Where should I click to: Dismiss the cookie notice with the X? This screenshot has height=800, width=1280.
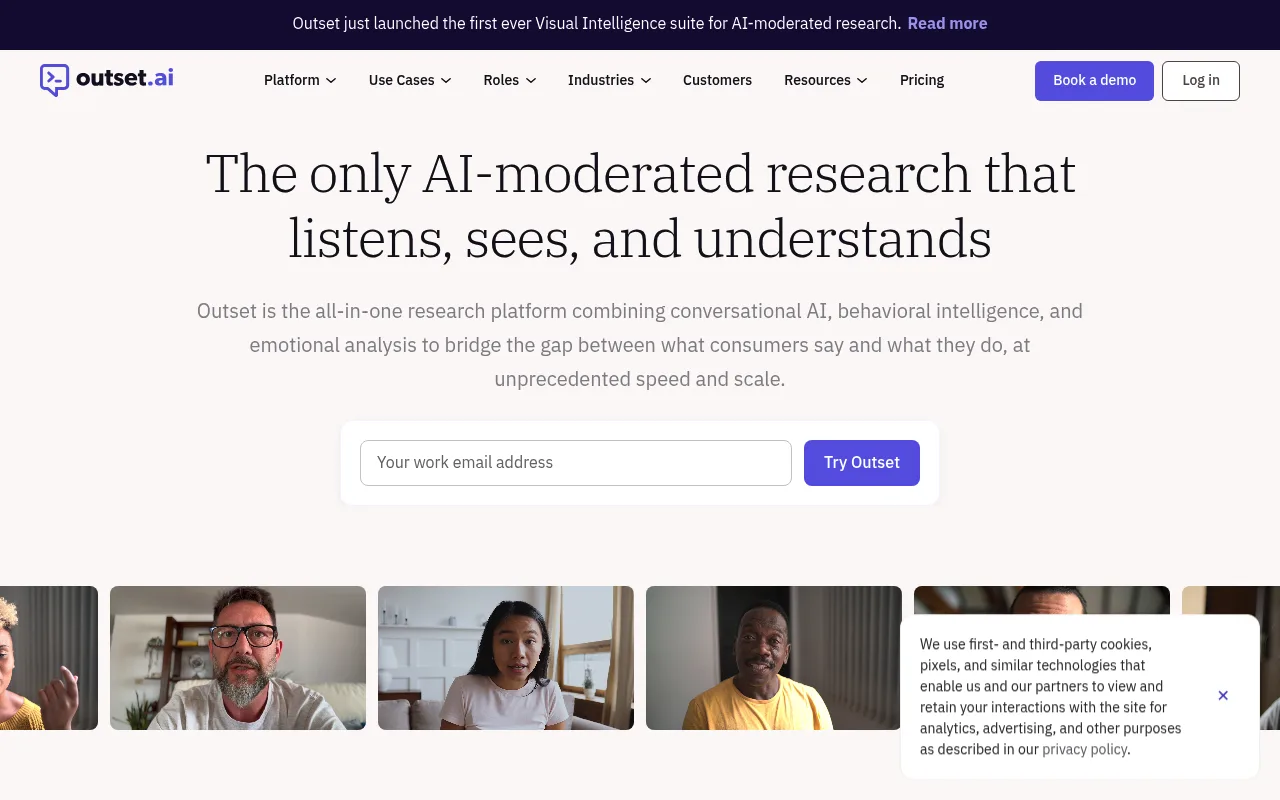(x=1223, y=696)
